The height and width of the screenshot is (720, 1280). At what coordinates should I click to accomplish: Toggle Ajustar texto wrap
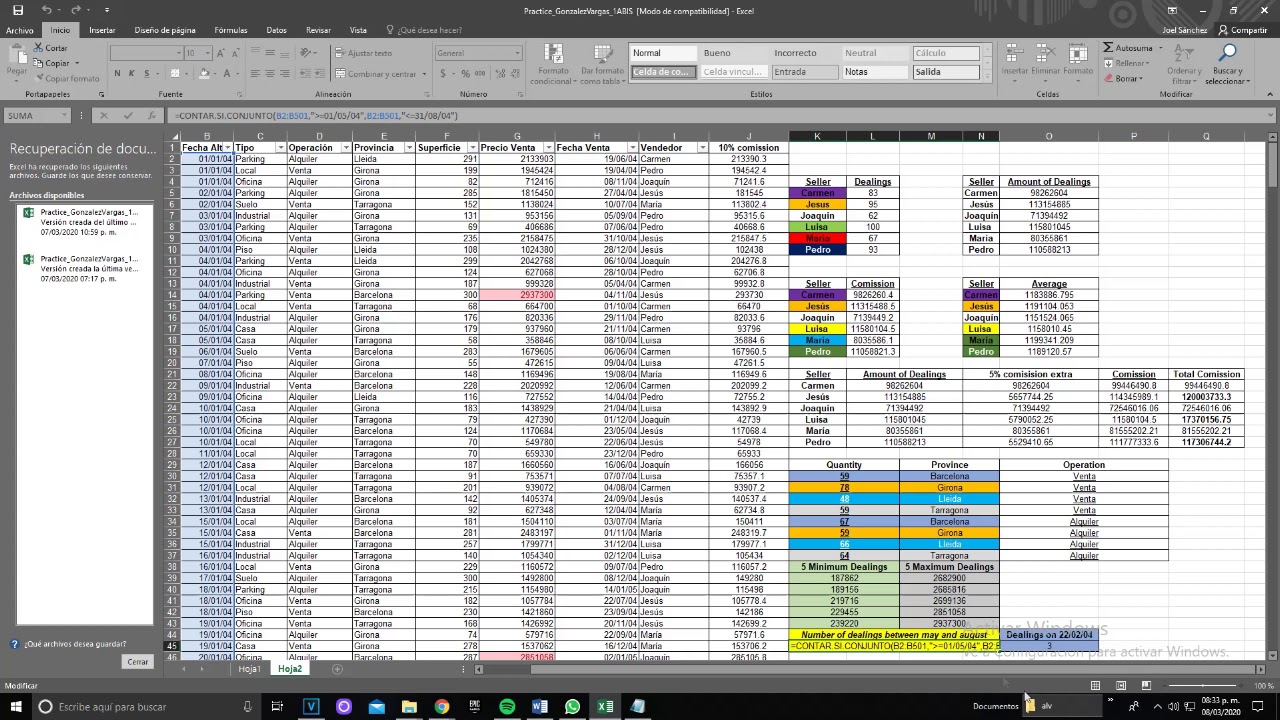click(x=363, y=53)
